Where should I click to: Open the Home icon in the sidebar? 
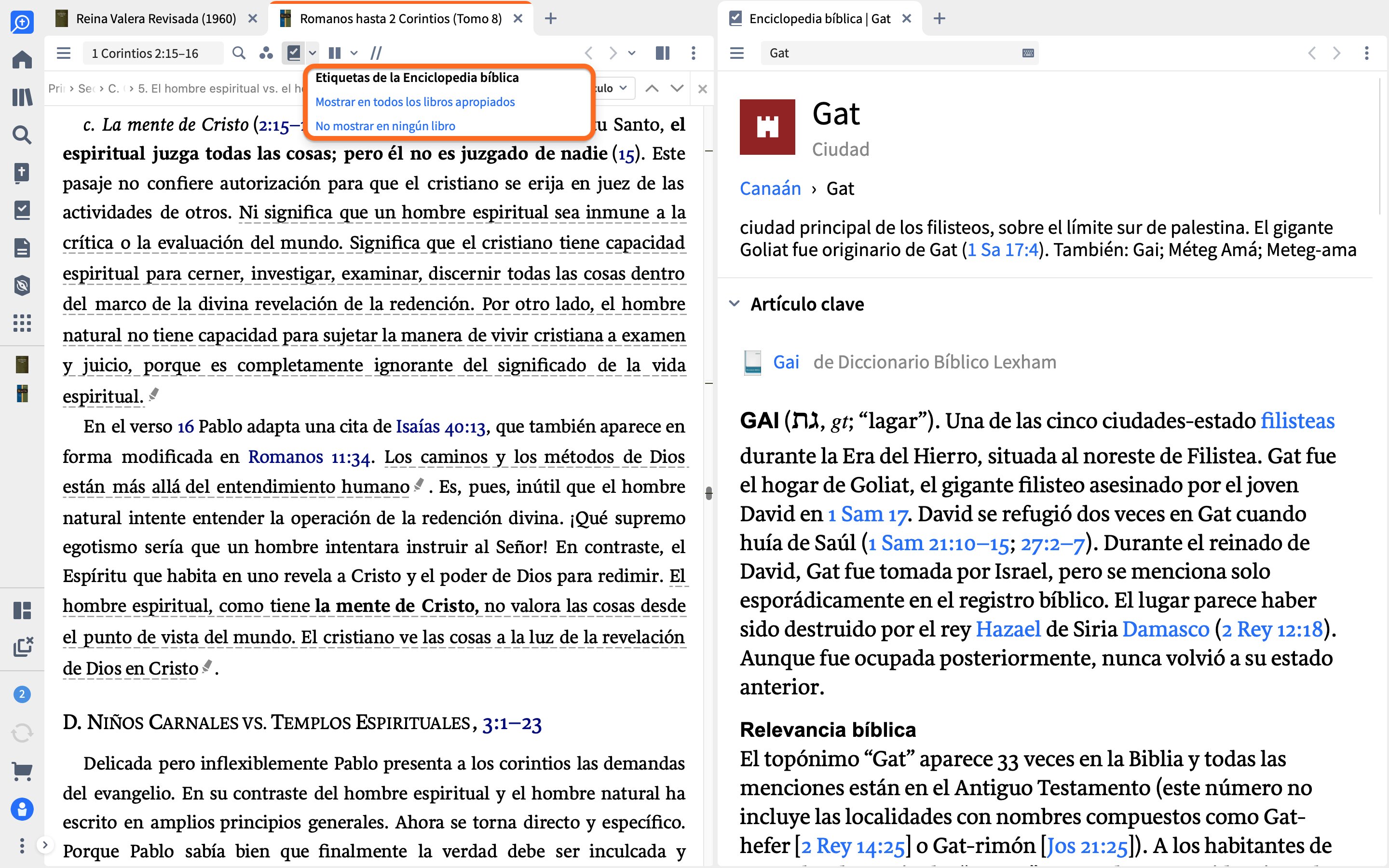(x=22, y=59)
